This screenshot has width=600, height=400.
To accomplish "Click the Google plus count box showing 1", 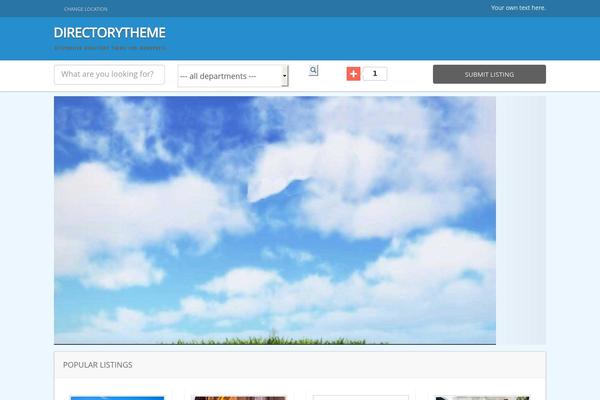I will click(x=375, y=73).
